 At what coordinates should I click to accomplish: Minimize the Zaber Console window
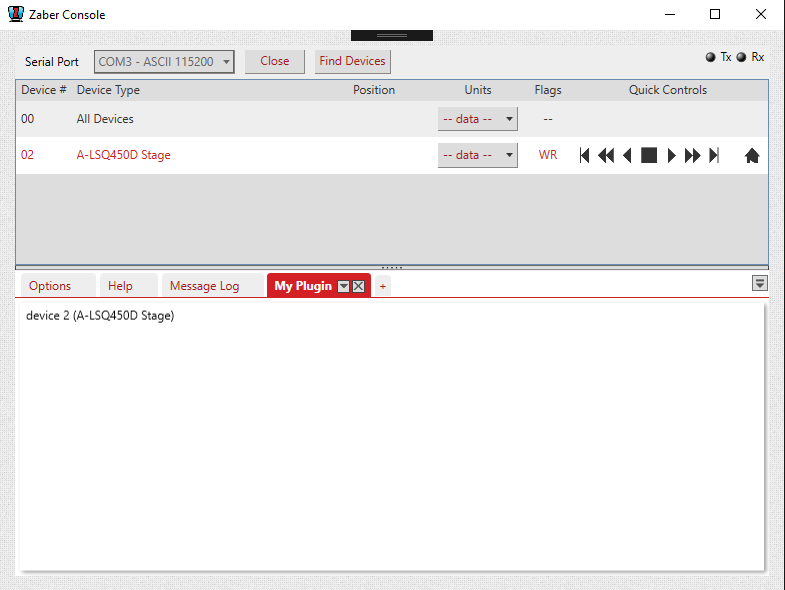[670, 14]
